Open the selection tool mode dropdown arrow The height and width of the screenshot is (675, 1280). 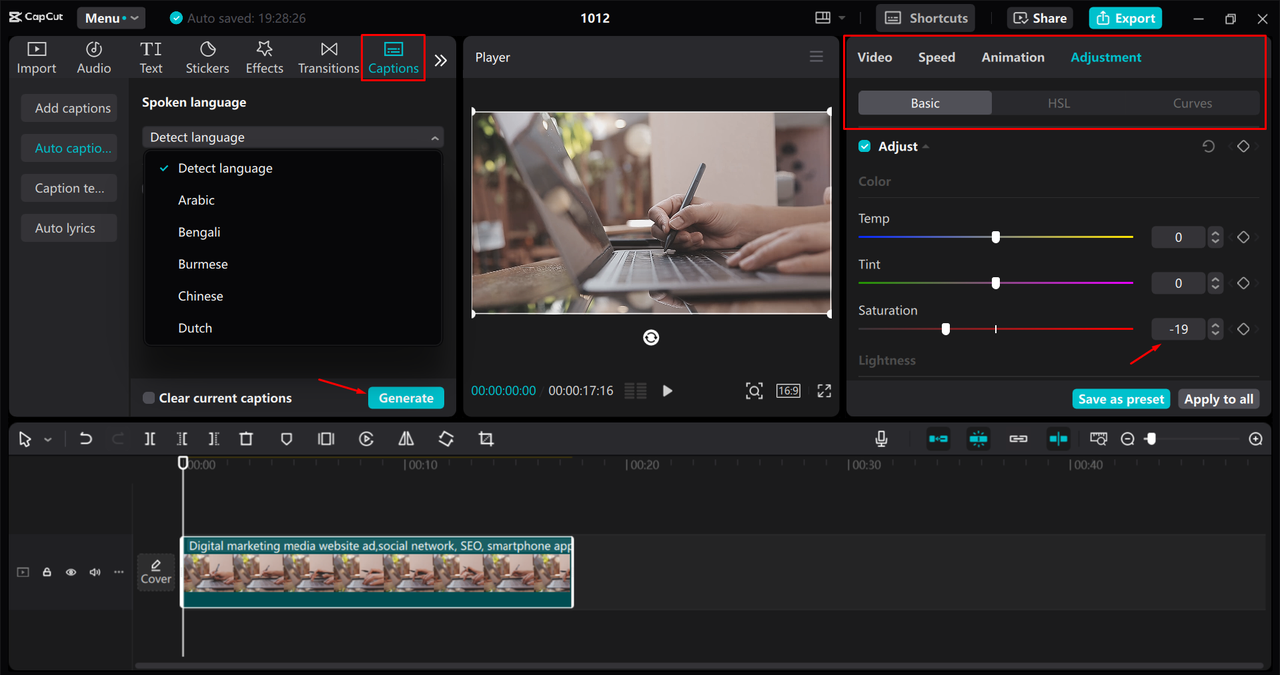point(47,440)
